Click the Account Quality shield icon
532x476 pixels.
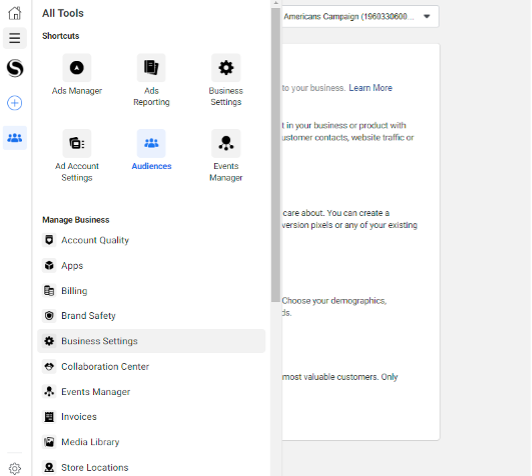[x=49, y=240]
